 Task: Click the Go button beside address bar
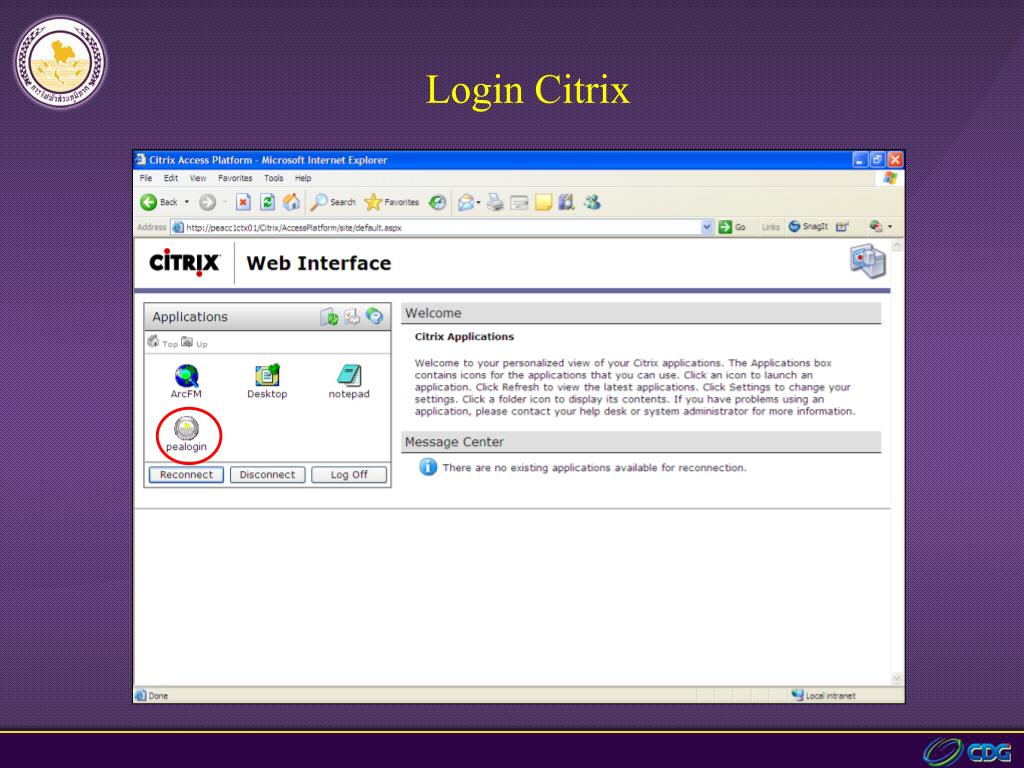click(x=732, y=227)
